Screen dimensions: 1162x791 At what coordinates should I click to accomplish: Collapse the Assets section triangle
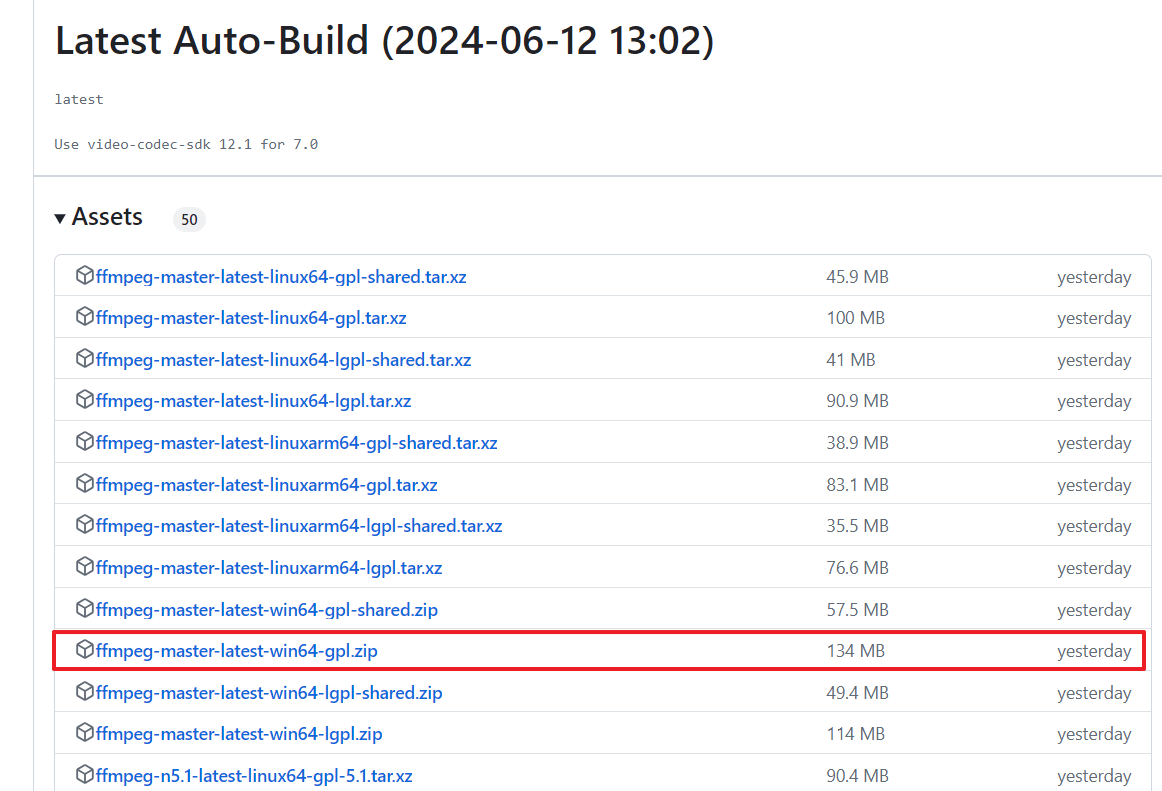[60, 218]
